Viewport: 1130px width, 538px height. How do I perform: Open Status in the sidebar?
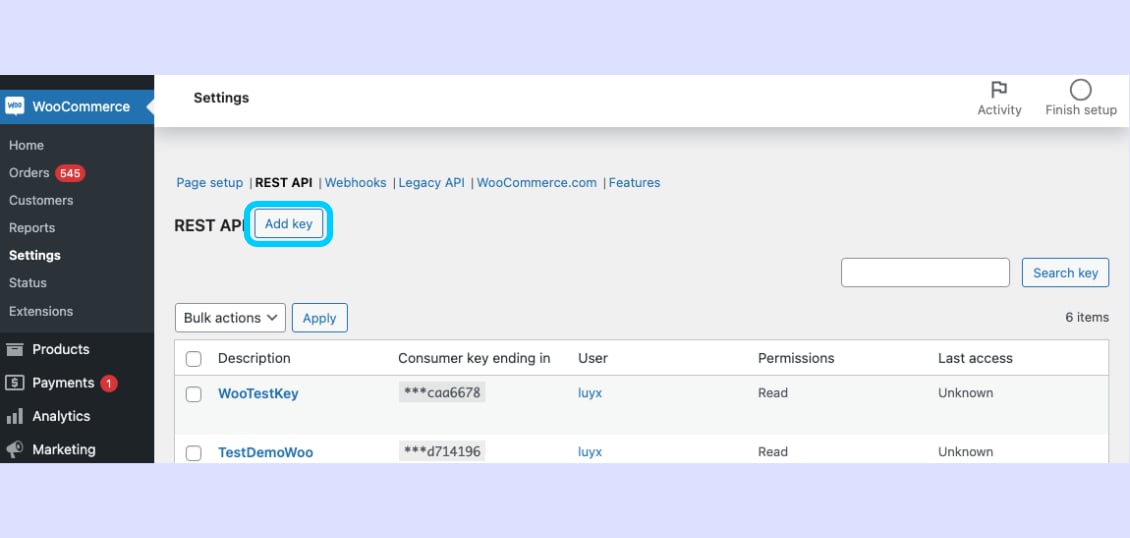27,283
